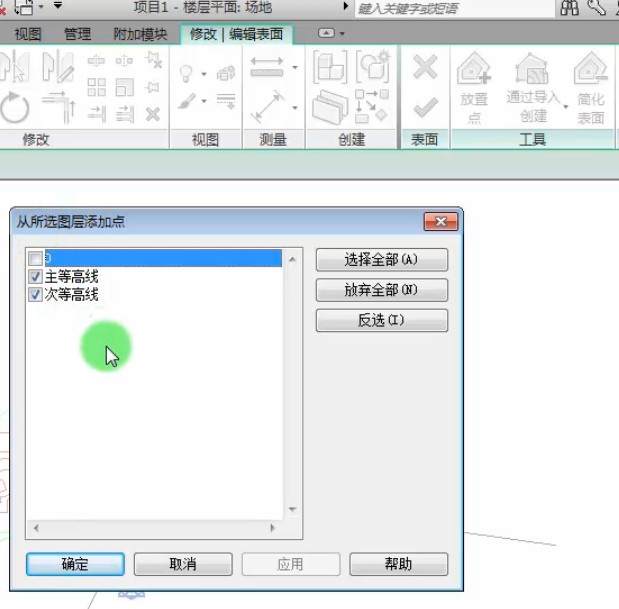This screenshot has width=619, height=609.
Task: Open the 附加模块 ribbon tab
Action: tap(140, 34)
